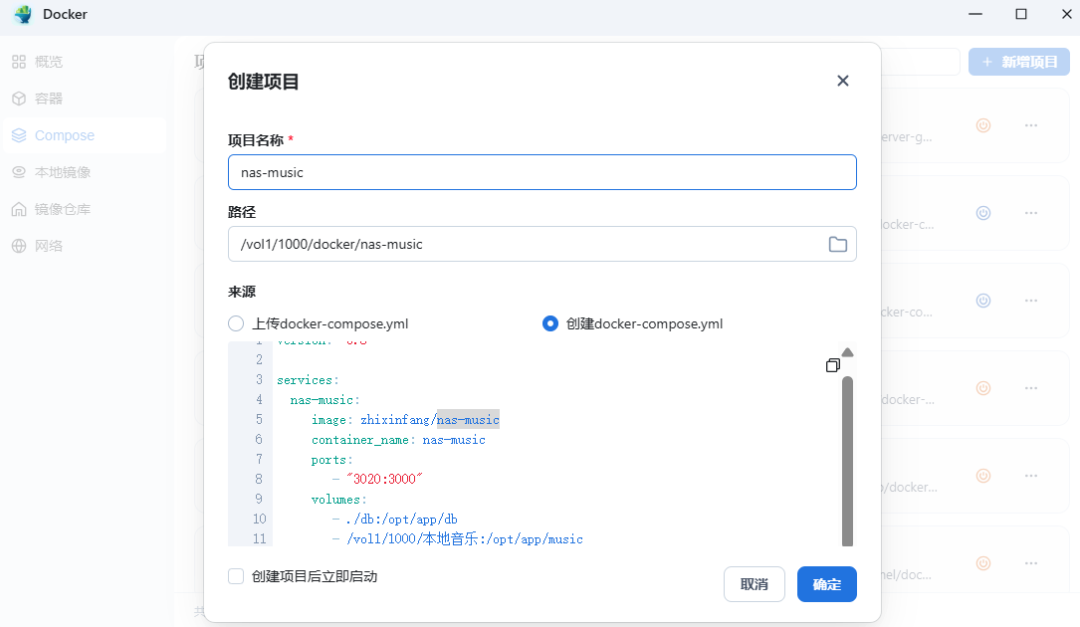Confirm project creation with 确定 button
The image size is (1080, 627).
[x=826, y=585]
